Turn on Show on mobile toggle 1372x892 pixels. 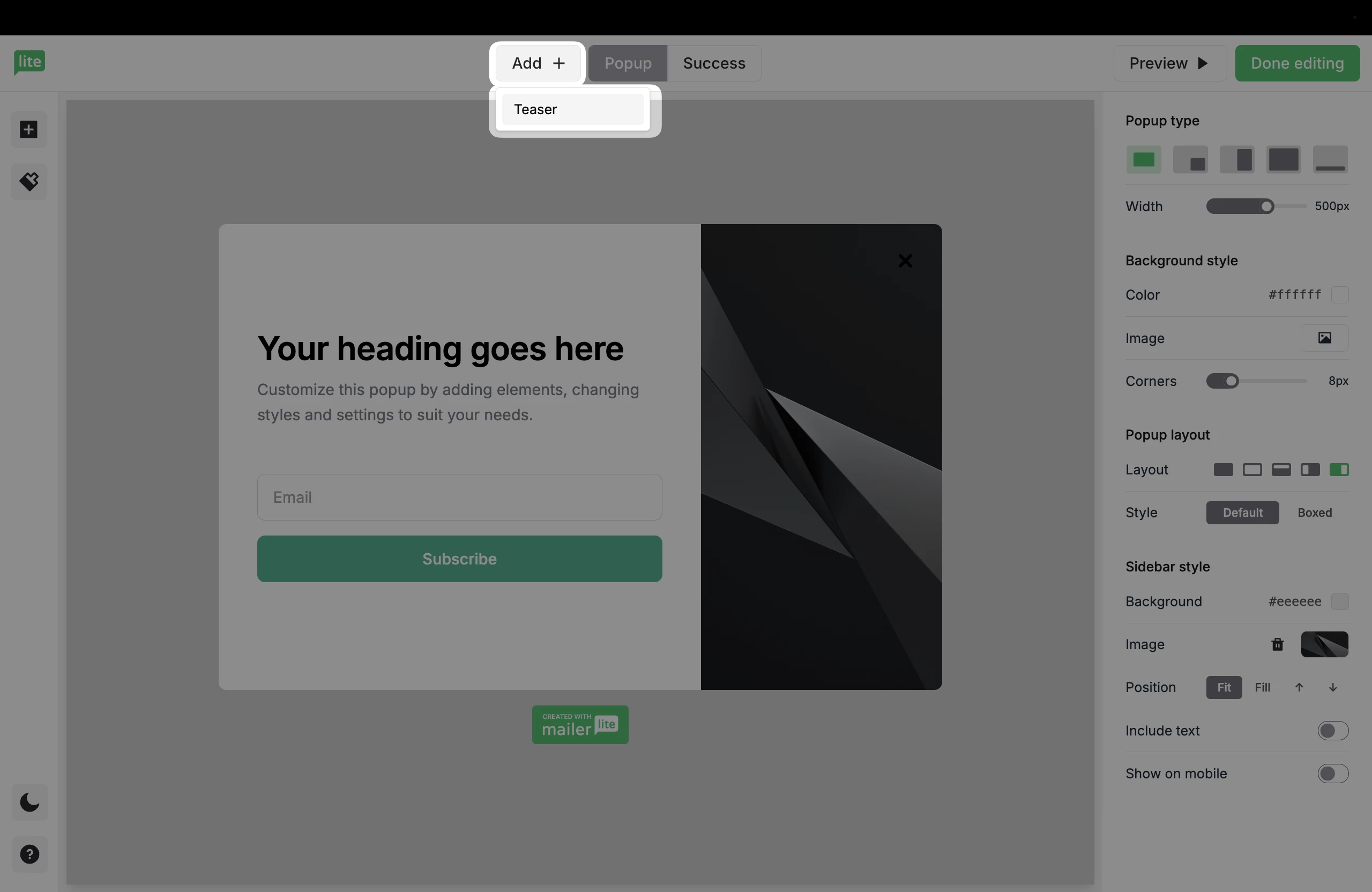click(1332, 773)
